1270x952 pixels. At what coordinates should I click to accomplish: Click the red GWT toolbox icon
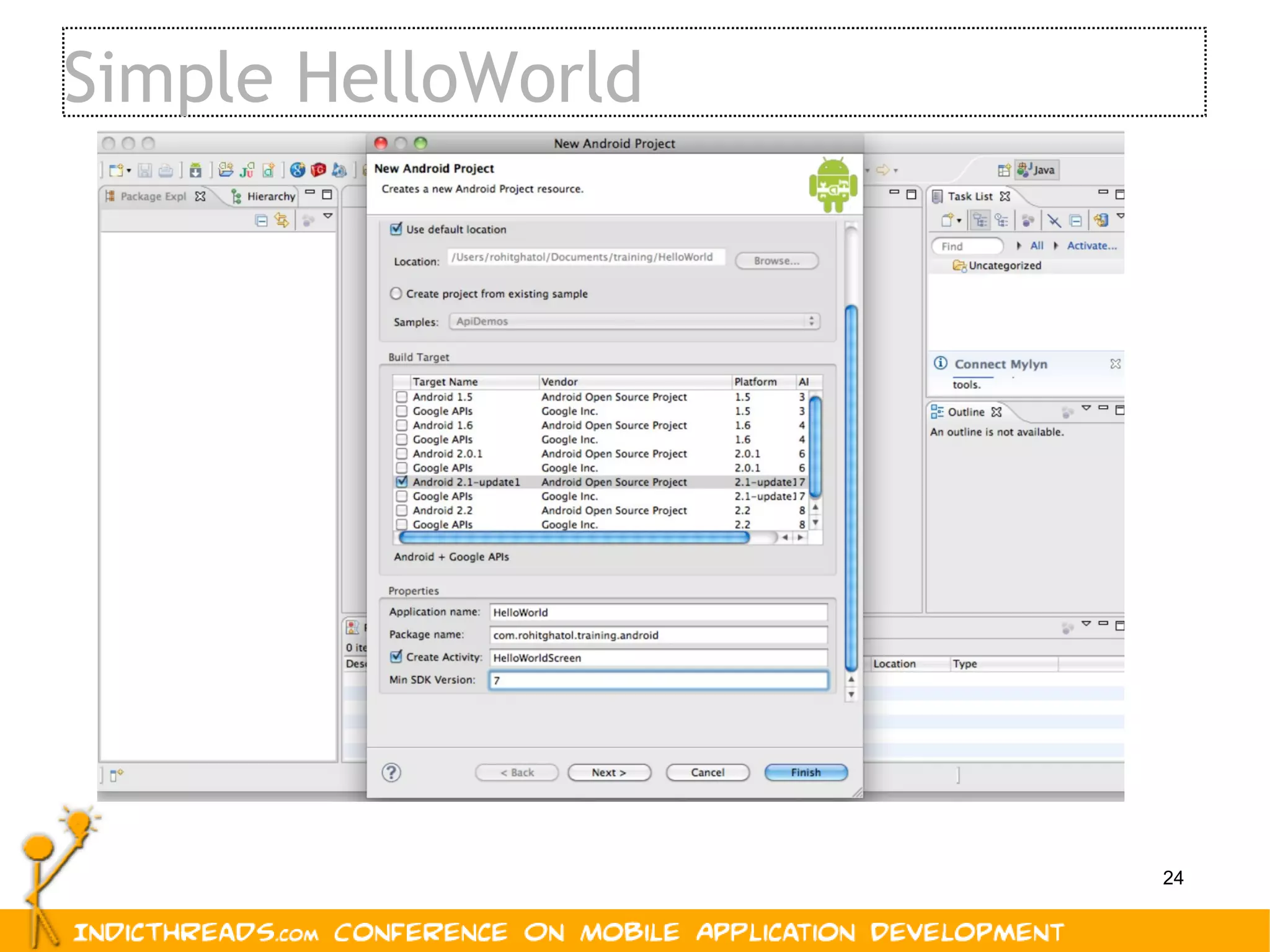point(319,169)
